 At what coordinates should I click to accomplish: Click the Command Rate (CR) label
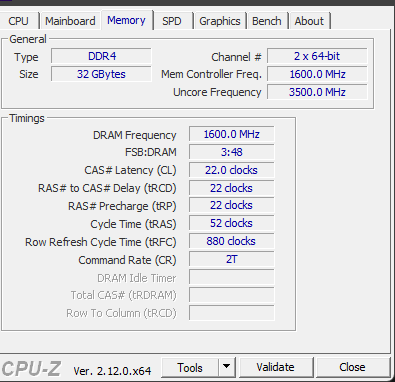coord(127,260)
